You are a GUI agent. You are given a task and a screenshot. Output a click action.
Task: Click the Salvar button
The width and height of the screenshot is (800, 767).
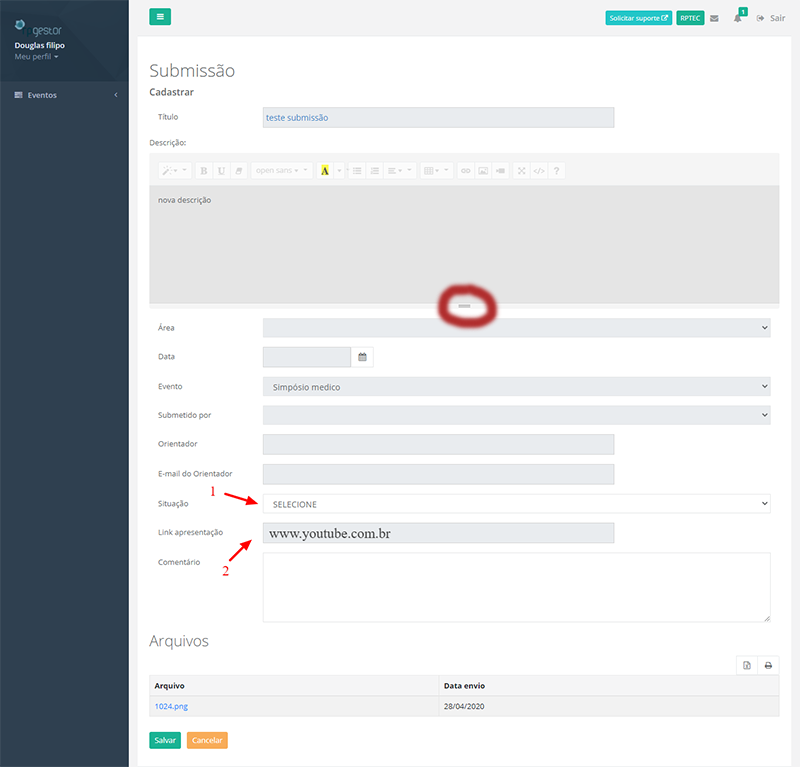165,741
